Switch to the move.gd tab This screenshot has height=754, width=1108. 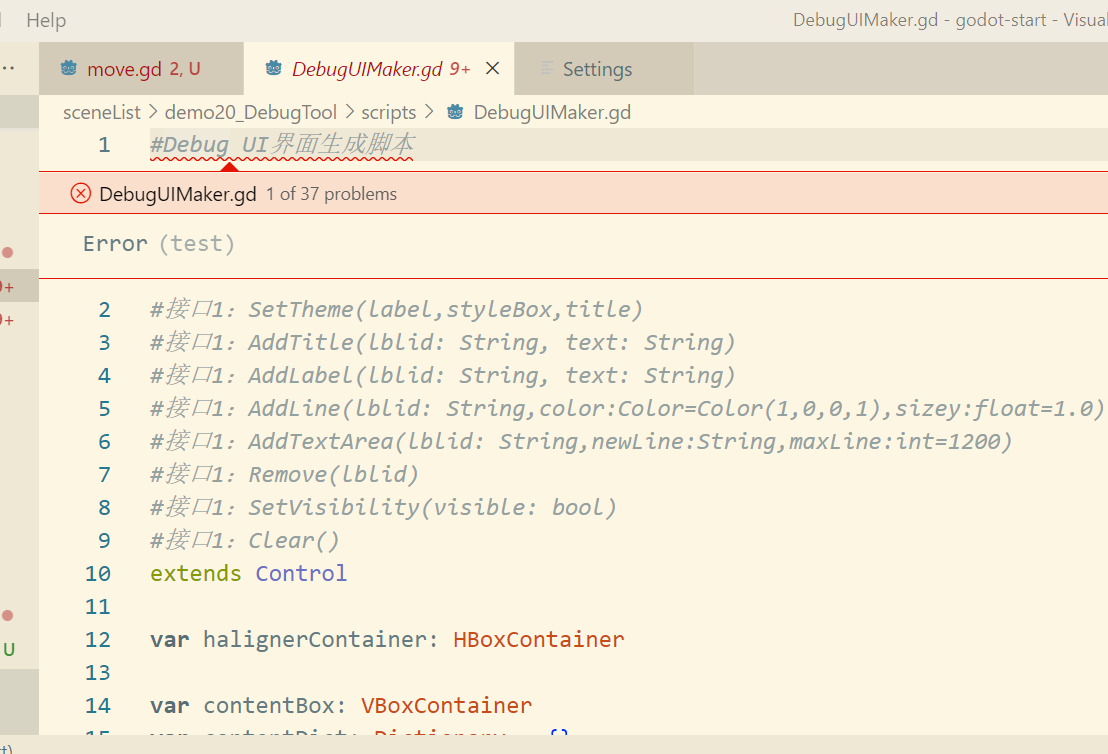pyautogui.click(x=141, y=69)
